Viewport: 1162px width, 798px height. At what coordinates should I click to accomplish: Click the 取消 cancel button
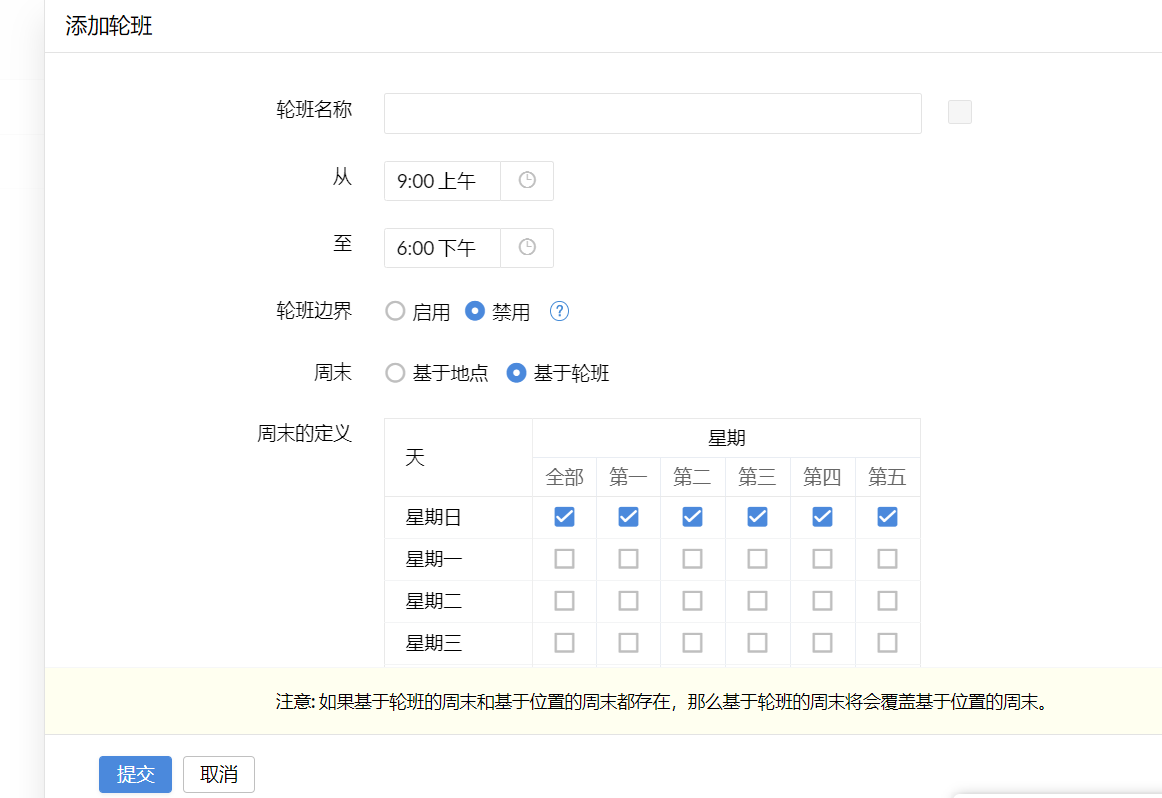point(219,774)
